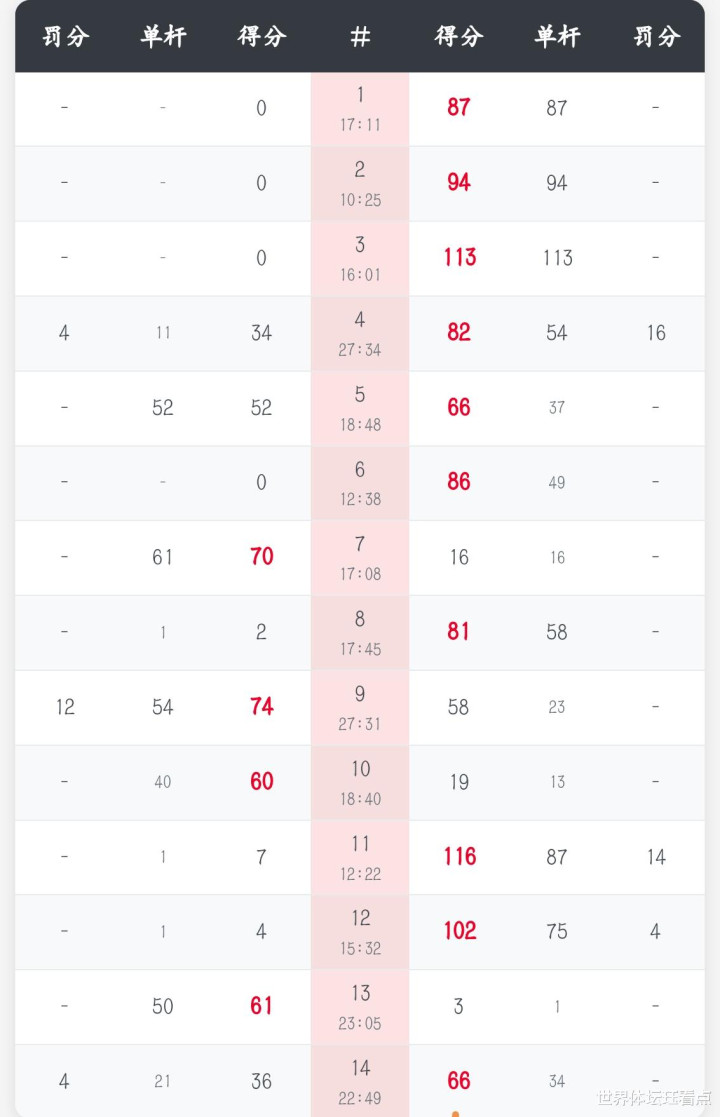Click the red winning score 70
The width and height of the screenshot is (720, 1117).
tap(262, 557)
